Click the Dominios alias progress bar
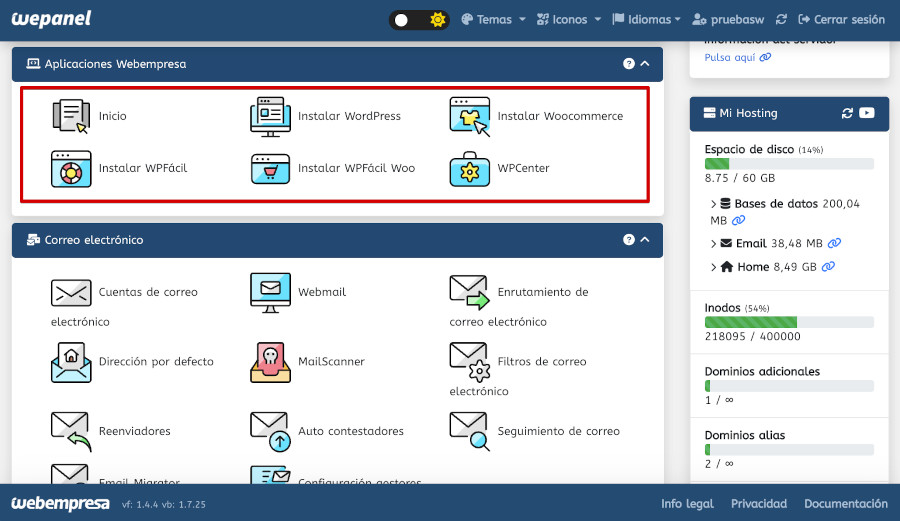Screen dimensions: 900x521 coord(789,449)
